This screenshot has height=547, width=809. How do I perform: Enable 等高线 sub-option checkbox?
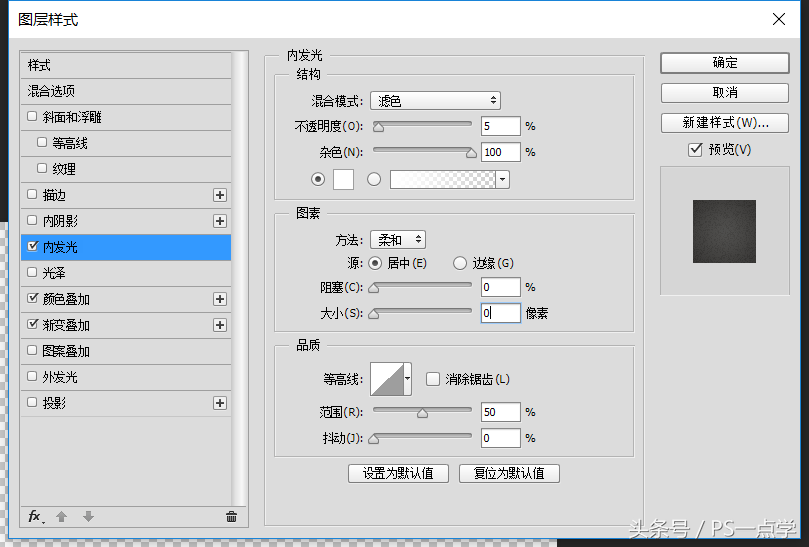click(x=42, y=142)
